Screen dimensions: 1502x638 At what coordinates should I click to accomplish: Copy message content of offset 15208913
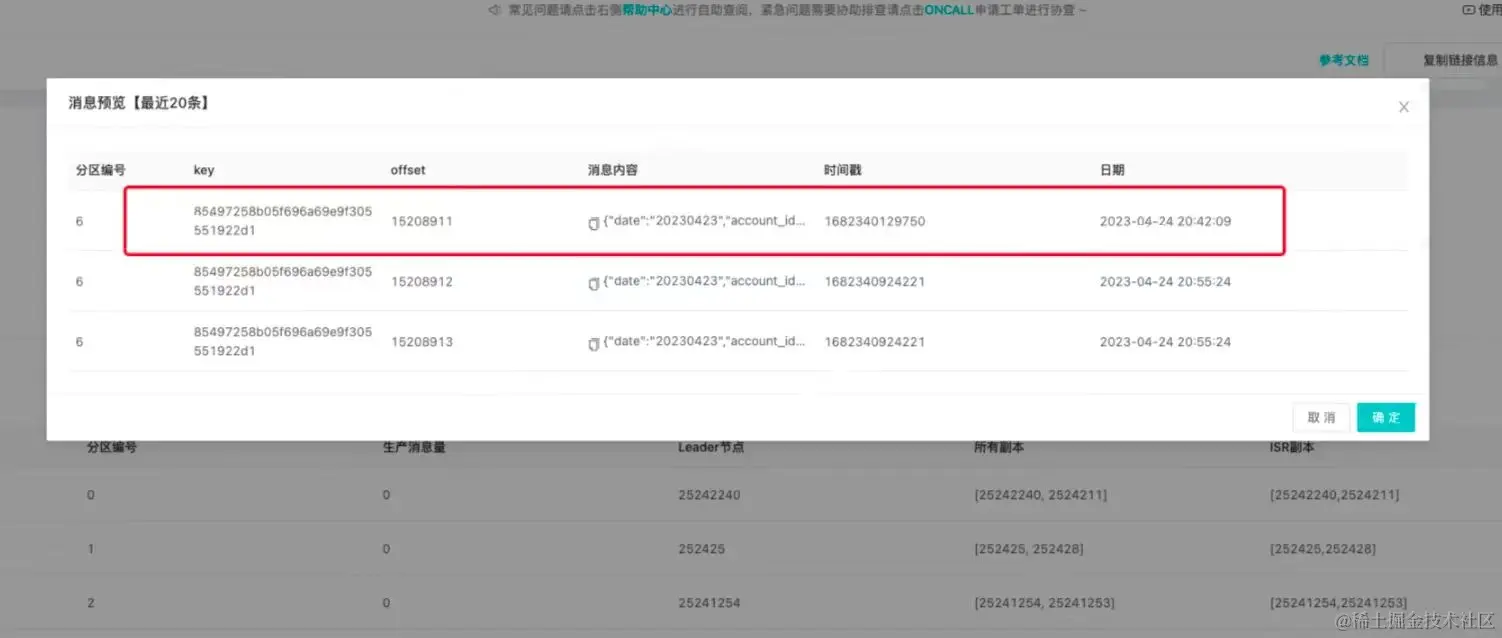pyautogui.click(x=593, y=344)
